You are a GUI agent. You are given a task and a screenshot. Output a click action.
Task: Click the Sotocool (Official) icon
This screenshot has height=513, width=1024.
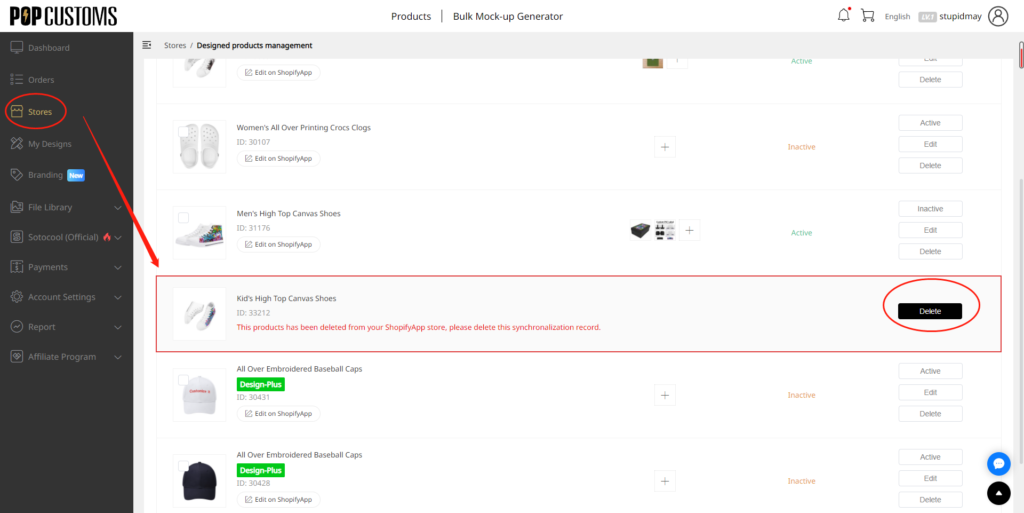point(17,237)
